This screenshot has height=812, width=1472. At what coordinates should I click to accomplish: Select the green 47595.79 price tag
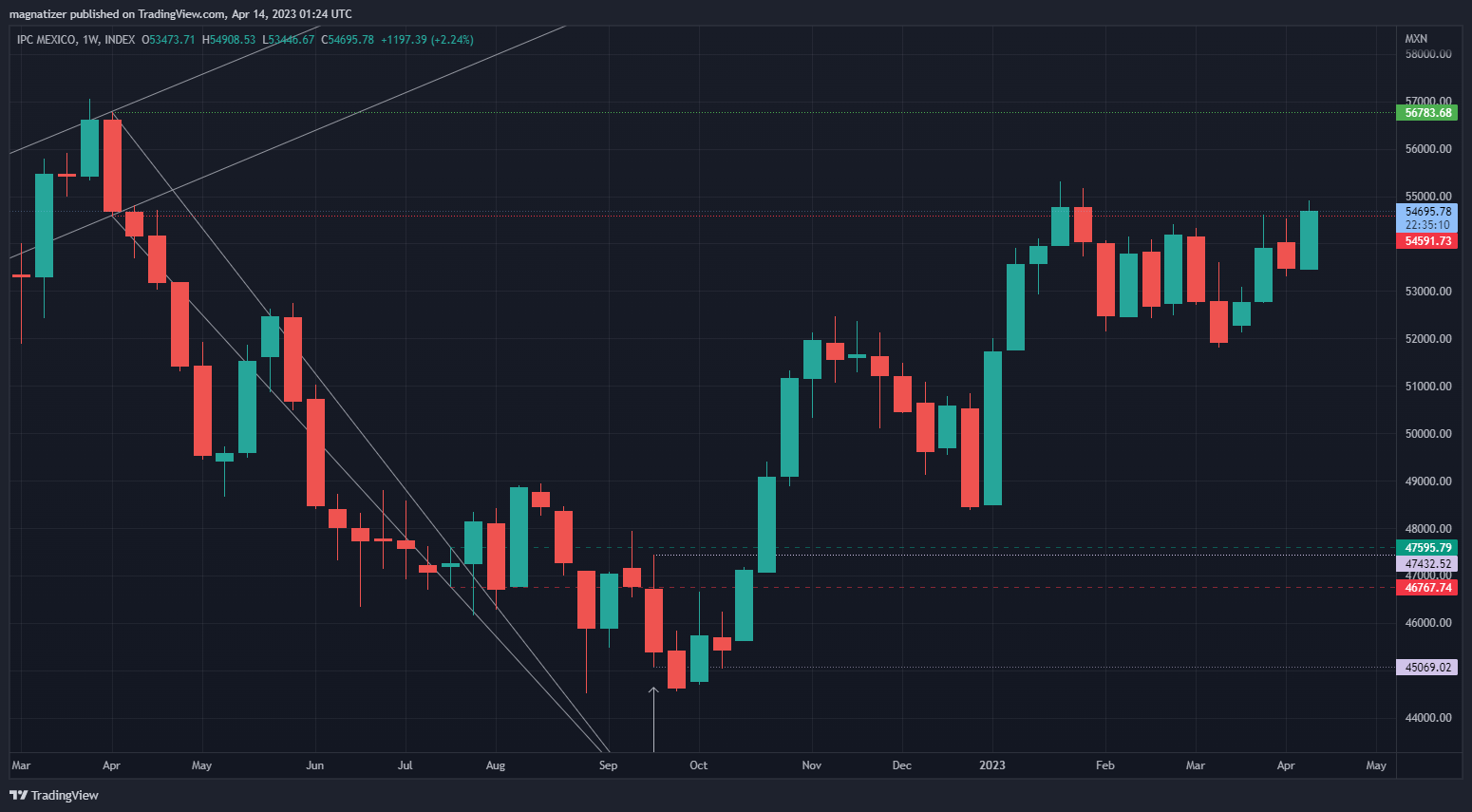click(x=1427, y=548)
